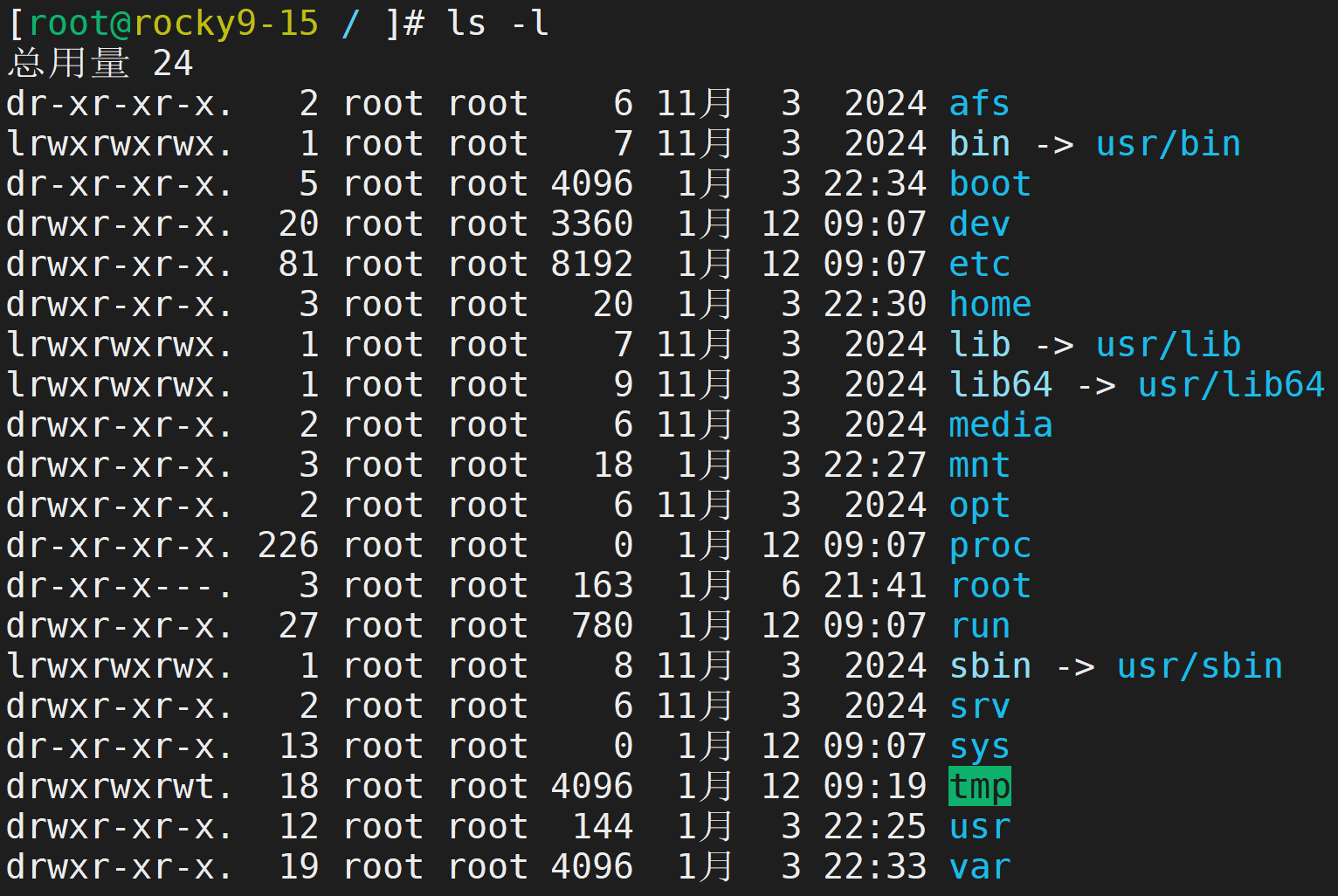Screen dimensions: 1338x896
Task: Click the srv directory entry
Action: [978, 706]
